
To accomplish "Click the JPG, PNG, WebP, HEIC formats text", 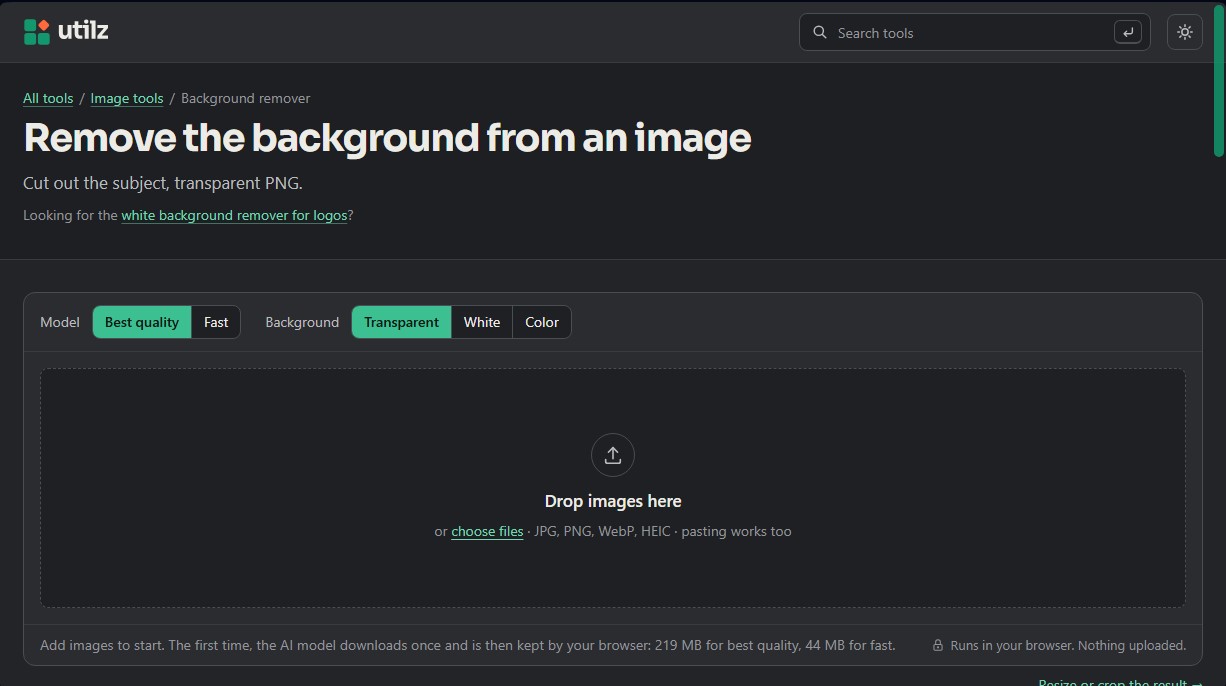I will [x=602, y=531].
